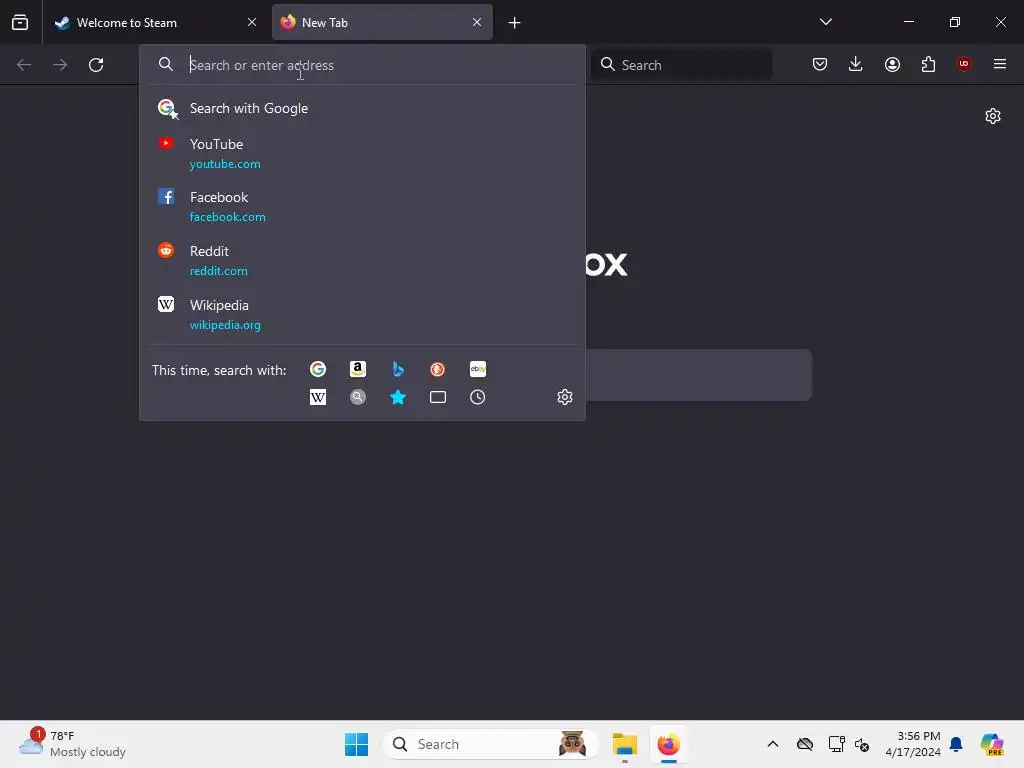This screenshot has height=768, width=1024.
Task: Open the Firefox hamburger application menu
Action: click(999, 64)
